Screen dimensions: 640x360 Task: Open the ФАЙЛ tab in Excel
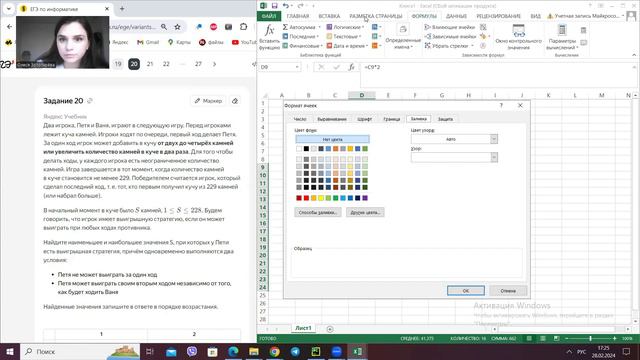[x=269, y=16]
